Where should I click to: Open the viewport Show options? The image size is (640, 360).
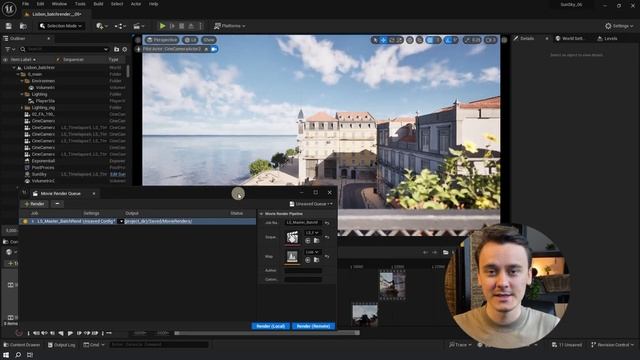pos(209,40)
